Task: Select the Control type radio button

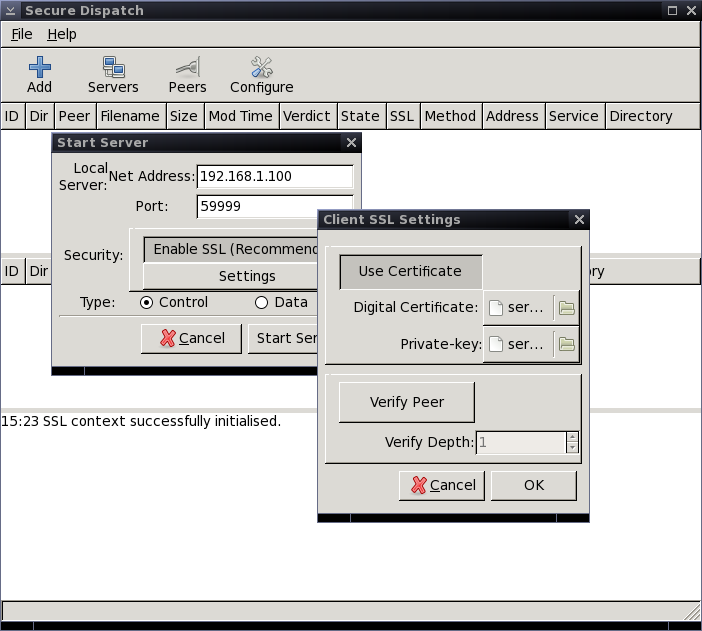Action: tap(147, 302)
